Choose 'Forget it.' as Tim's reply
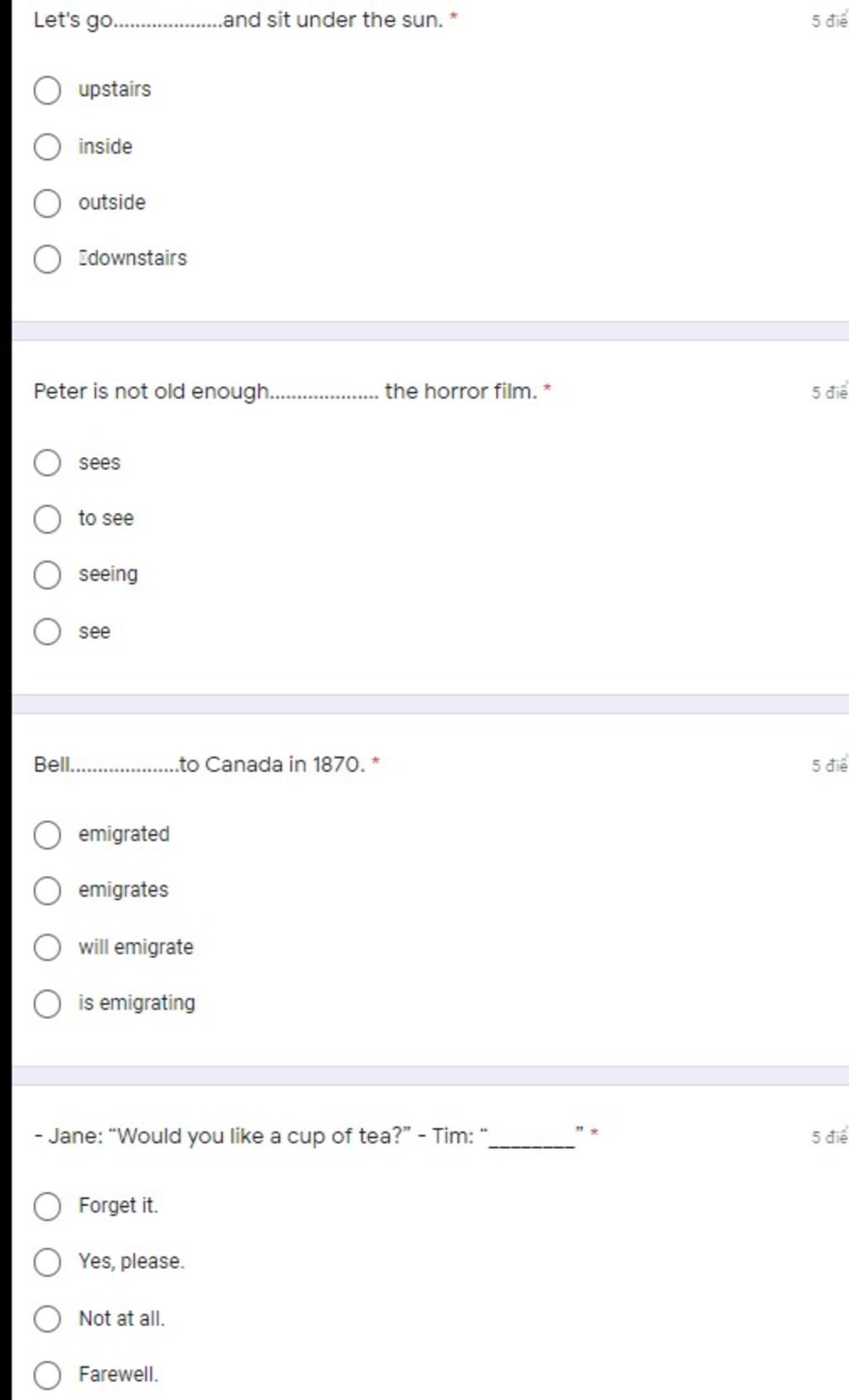The height and width of the screenshot is (1400, 849). coord(47,1206)
